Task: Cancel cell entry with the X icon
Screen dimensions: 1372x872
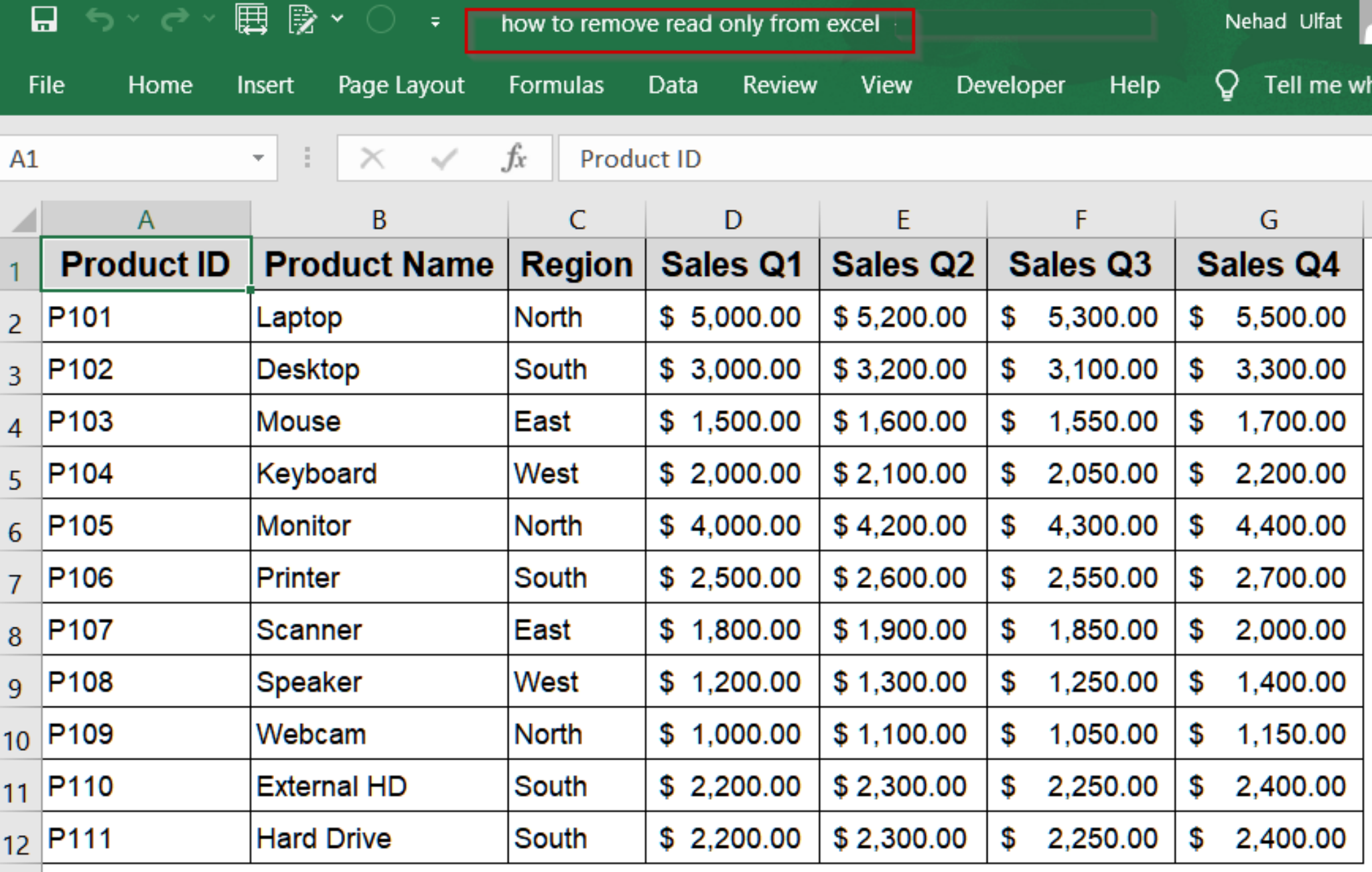Action: (372, 158)
